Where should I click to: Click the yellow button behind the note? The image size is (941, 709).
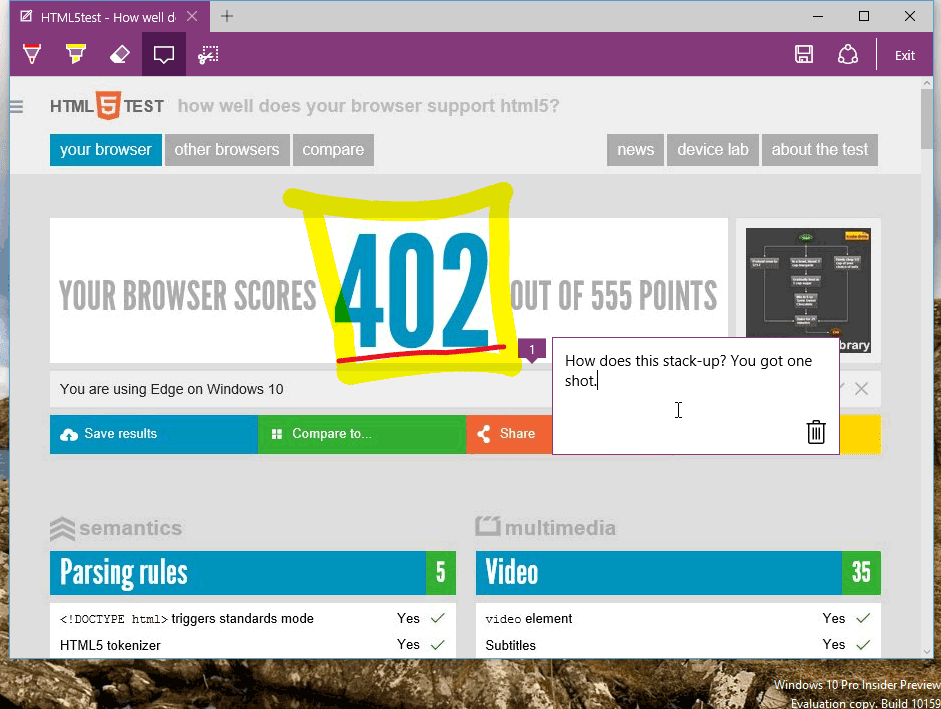860,434
